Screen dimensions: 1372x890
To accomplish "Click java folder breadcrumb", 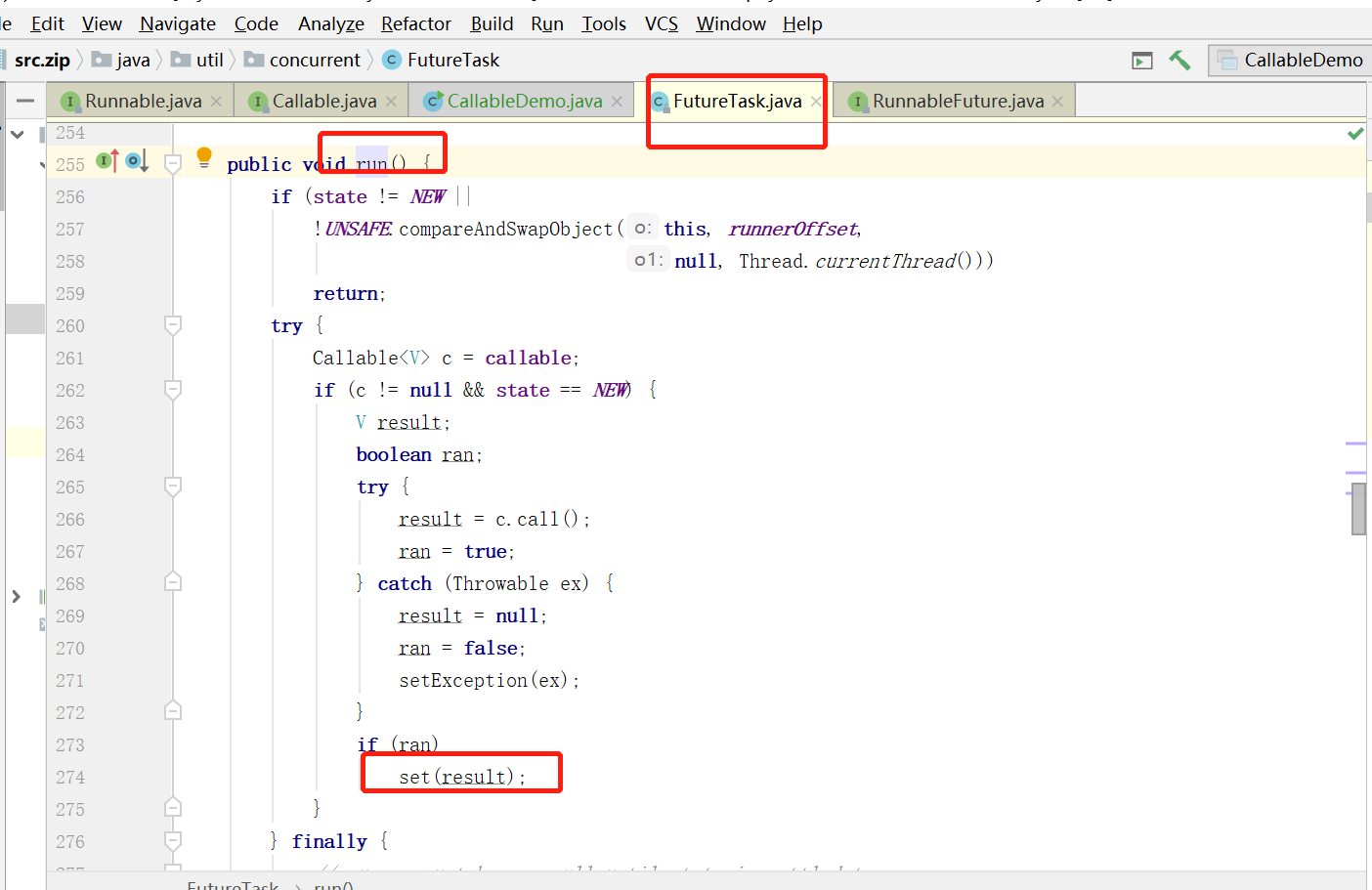I will click(121, 60).
